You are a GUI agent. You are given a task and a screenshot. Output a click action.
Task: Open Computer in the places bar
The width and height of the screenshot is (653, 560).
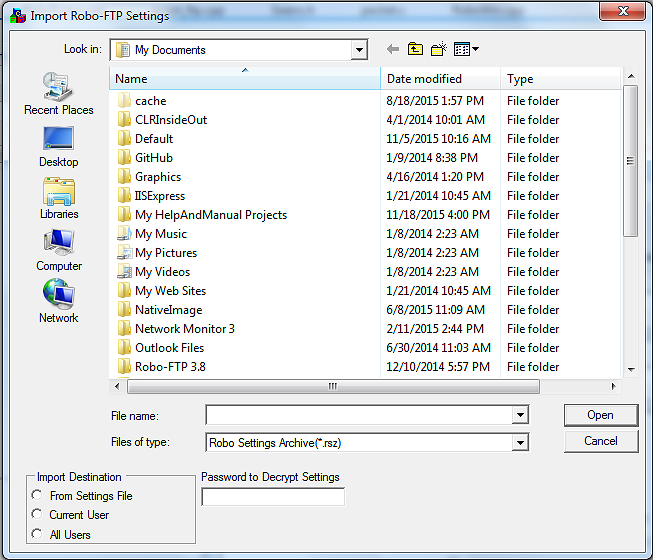[x=58, y=250]
